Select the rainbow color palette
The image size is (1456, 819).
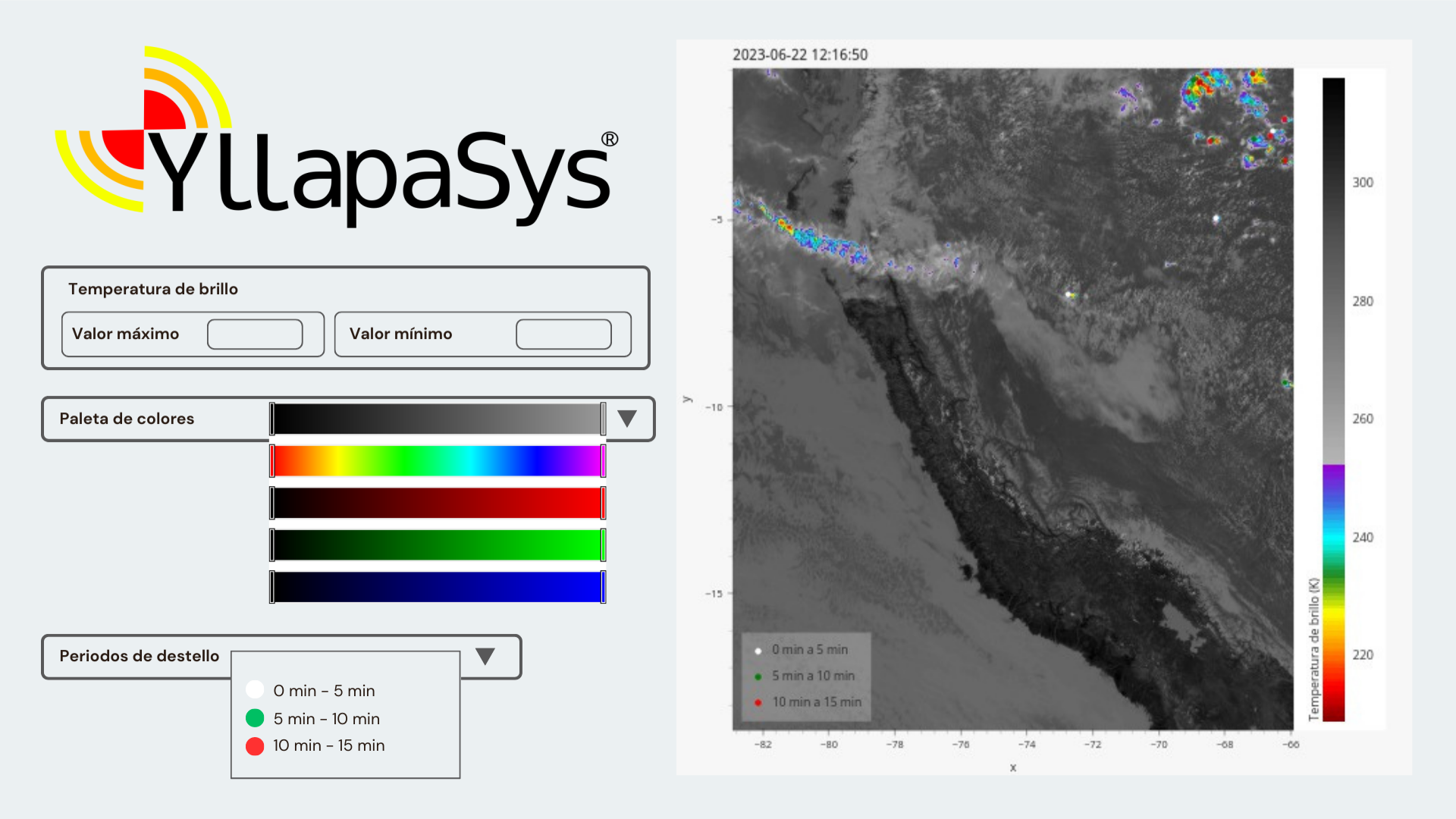(438, 461)
